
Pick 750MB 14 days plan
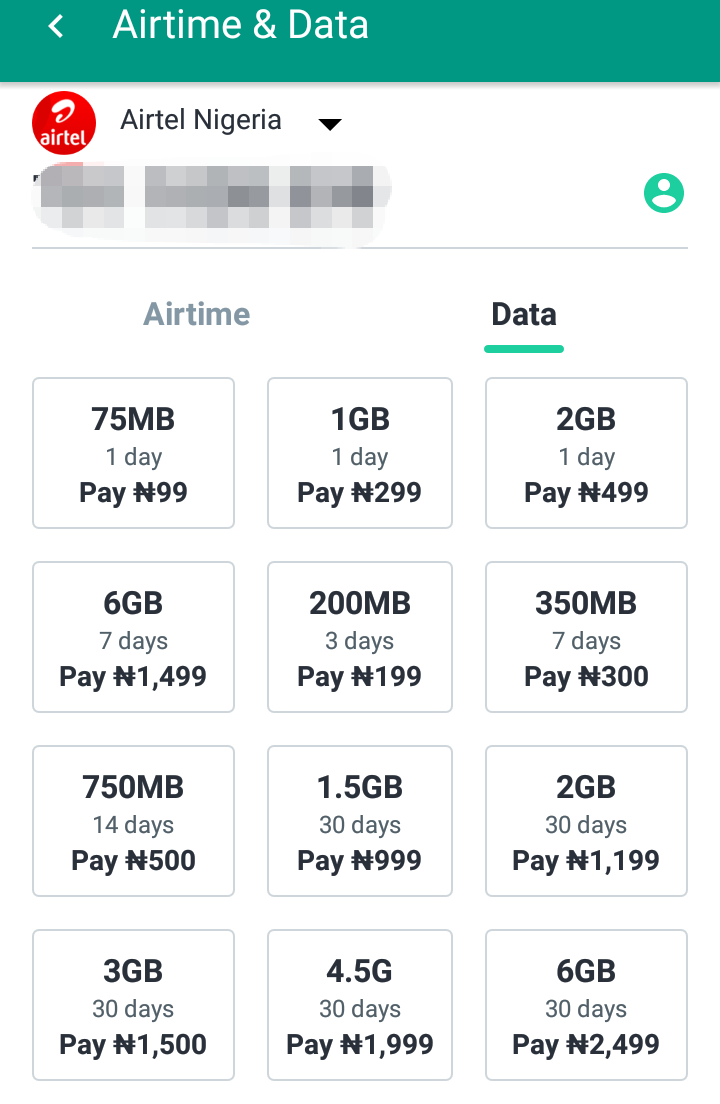coord(133,821)
